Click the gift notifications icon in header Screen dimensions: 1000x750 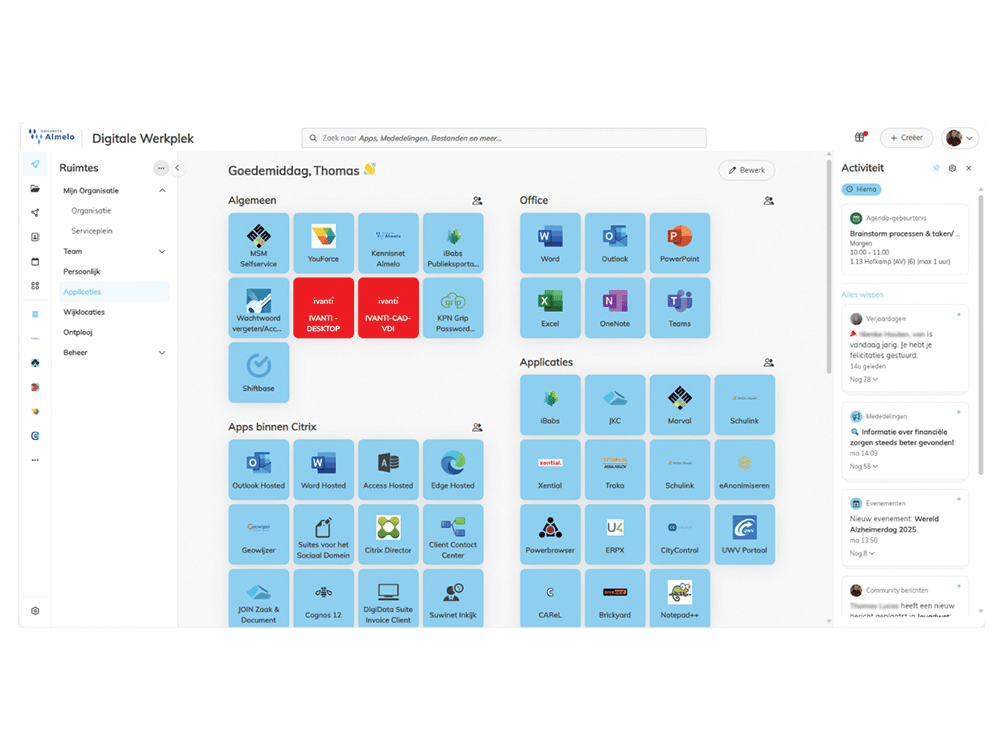859,138
